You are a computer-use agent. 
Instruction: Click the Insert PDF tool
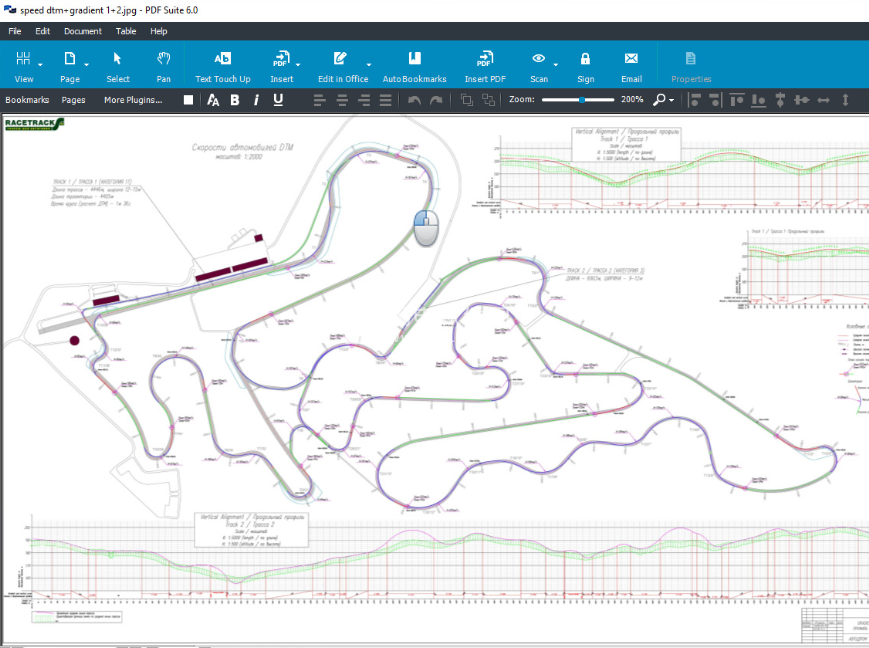pos(485,66)
